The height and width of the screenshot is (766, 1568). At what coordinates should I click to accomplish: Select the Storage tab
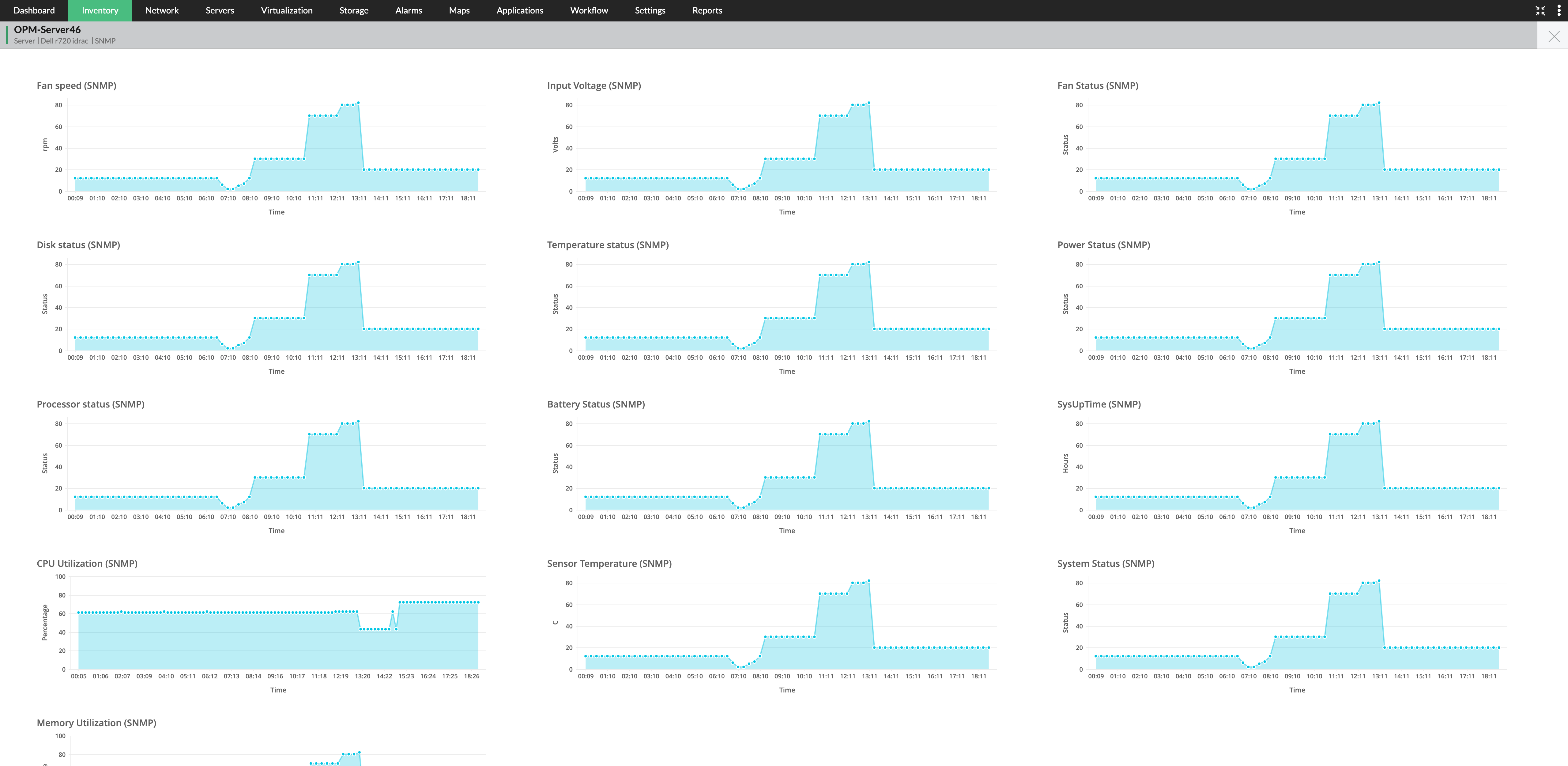354,10
